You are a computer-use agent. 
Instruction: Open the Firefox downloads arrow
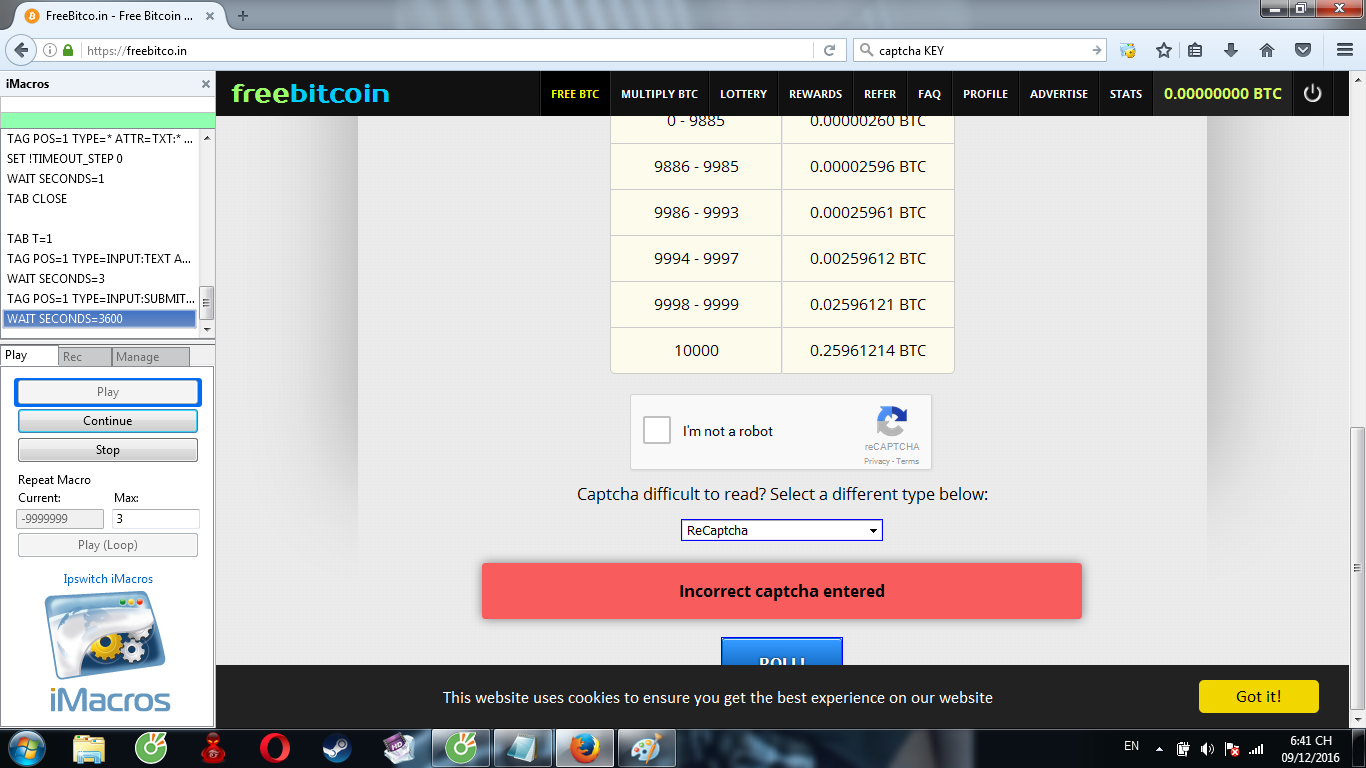click(1231, 50)
